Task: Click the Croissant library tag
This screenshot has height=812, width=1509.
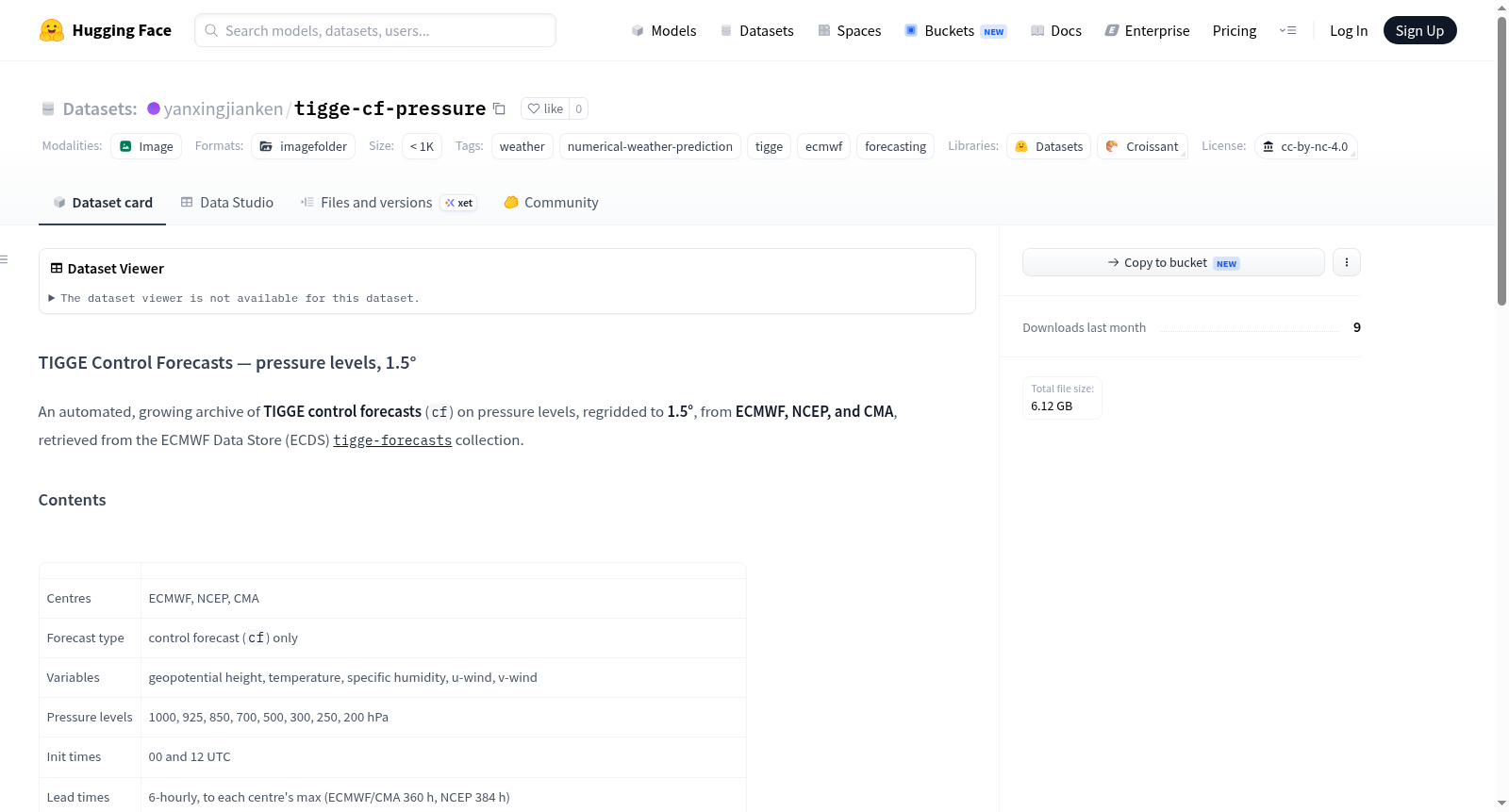Action: [1142, 146]
